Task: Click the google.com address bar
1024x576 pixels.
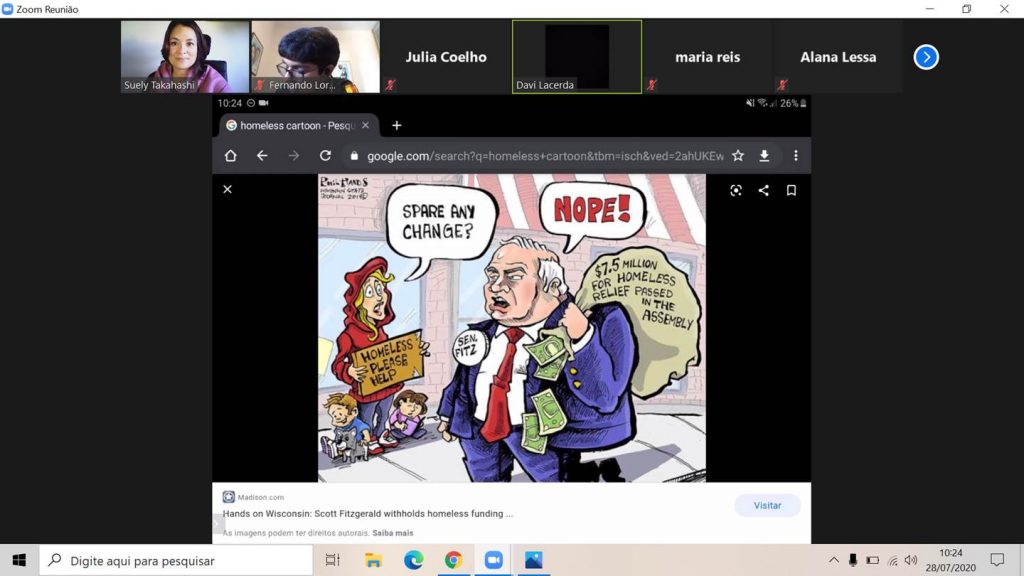Action: pyautogui.click(x=545, y=156)
